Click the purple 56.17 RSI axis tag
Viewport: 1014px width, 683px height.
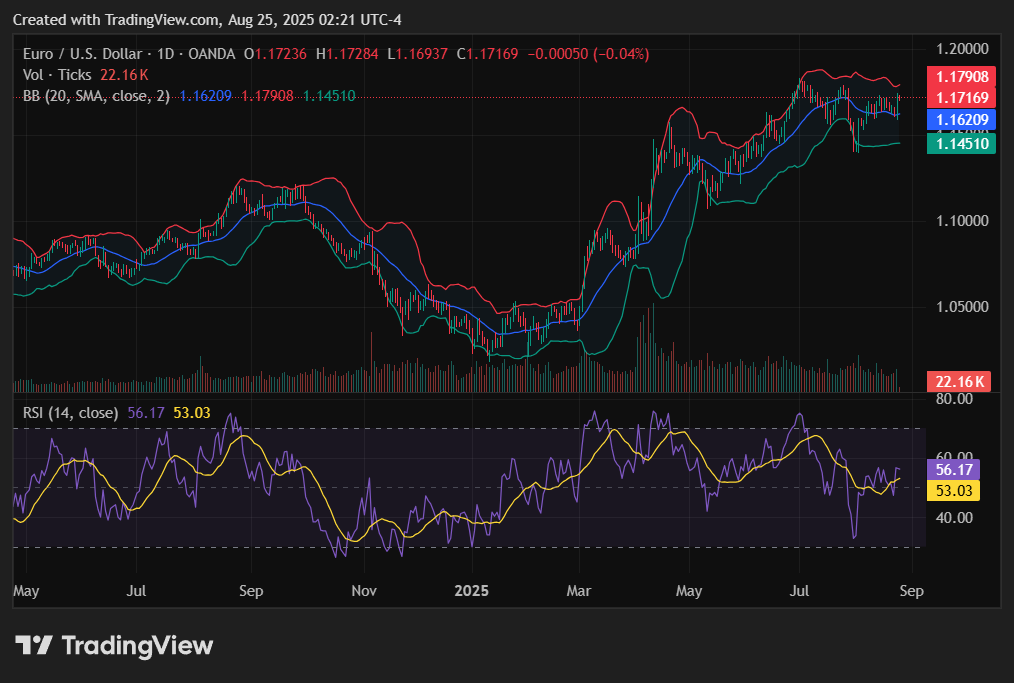click(954, 470)
